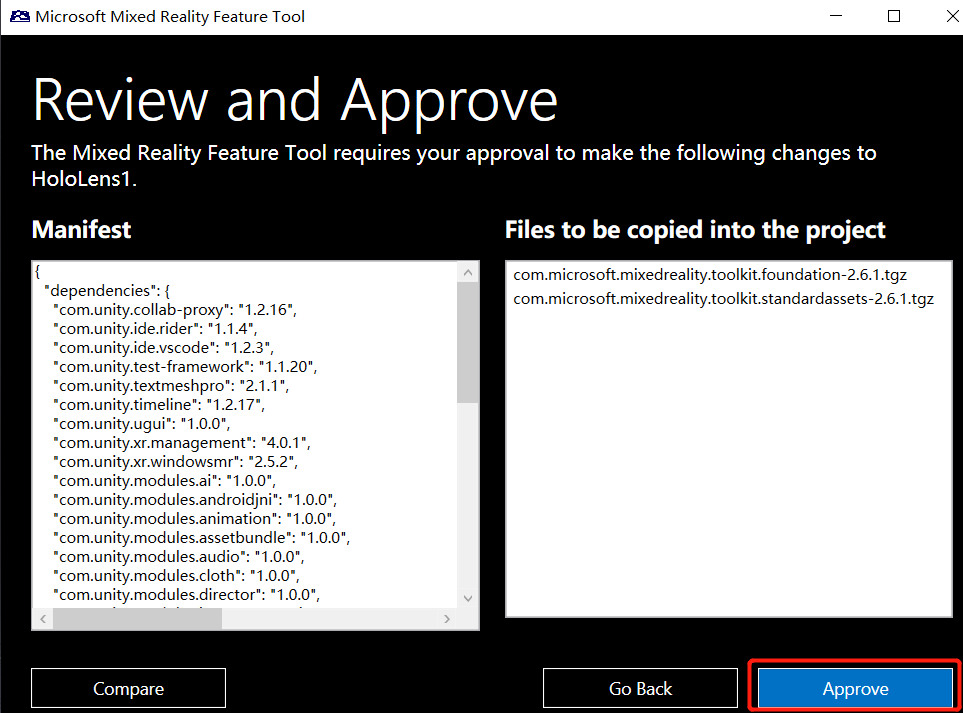Click the Mixed Reality Feature Tool title bar icon

[x=18, y=16]
